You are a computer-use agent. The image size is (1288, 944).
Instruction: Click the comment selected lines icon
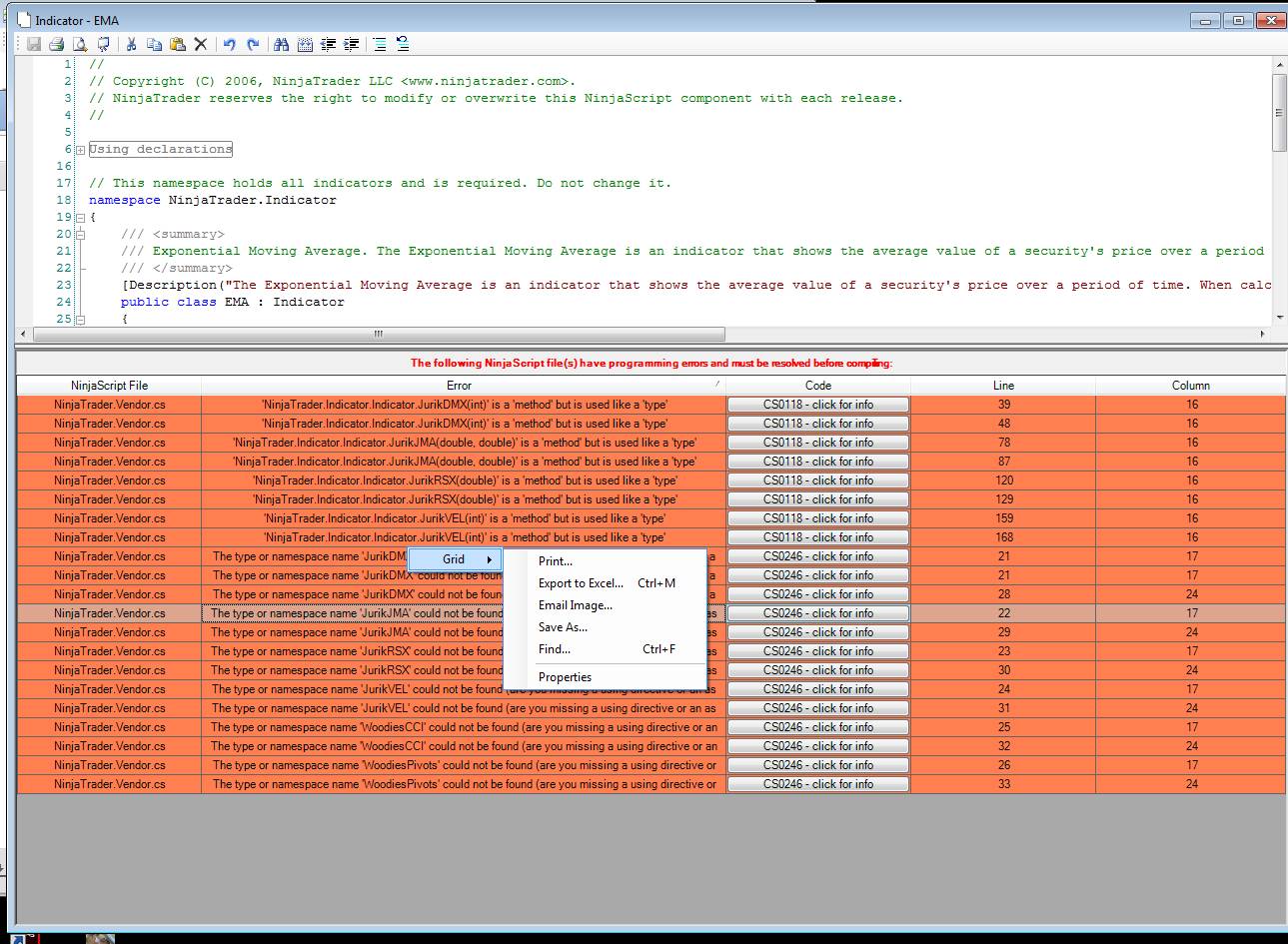[380, 44]
